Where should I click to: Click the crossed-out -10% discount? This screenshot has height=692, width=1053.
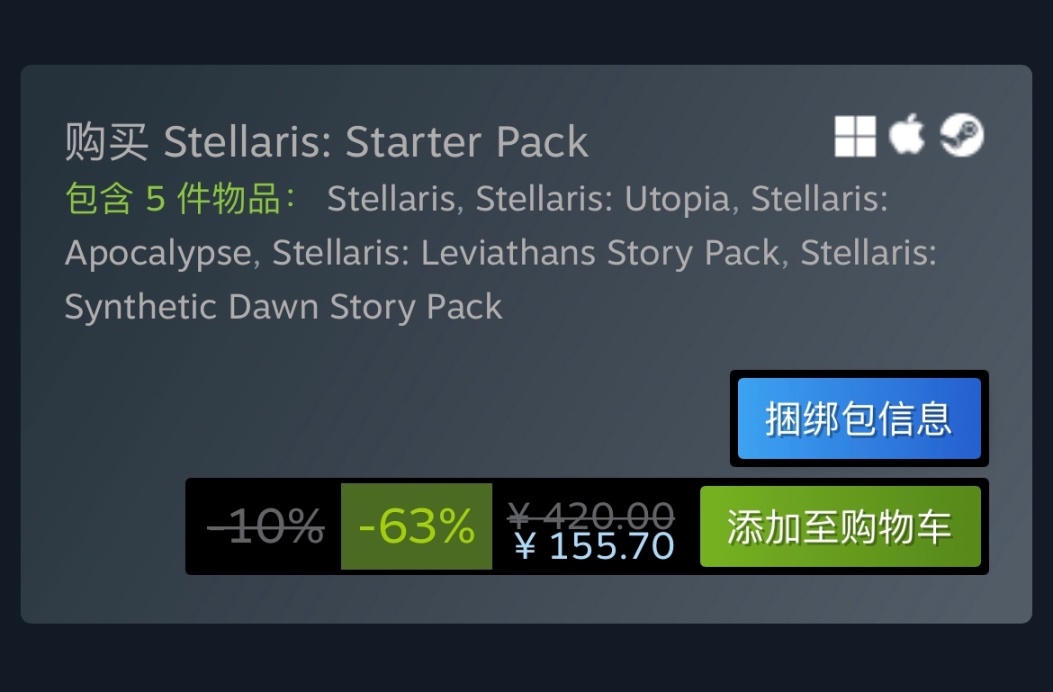coord(265,526)
